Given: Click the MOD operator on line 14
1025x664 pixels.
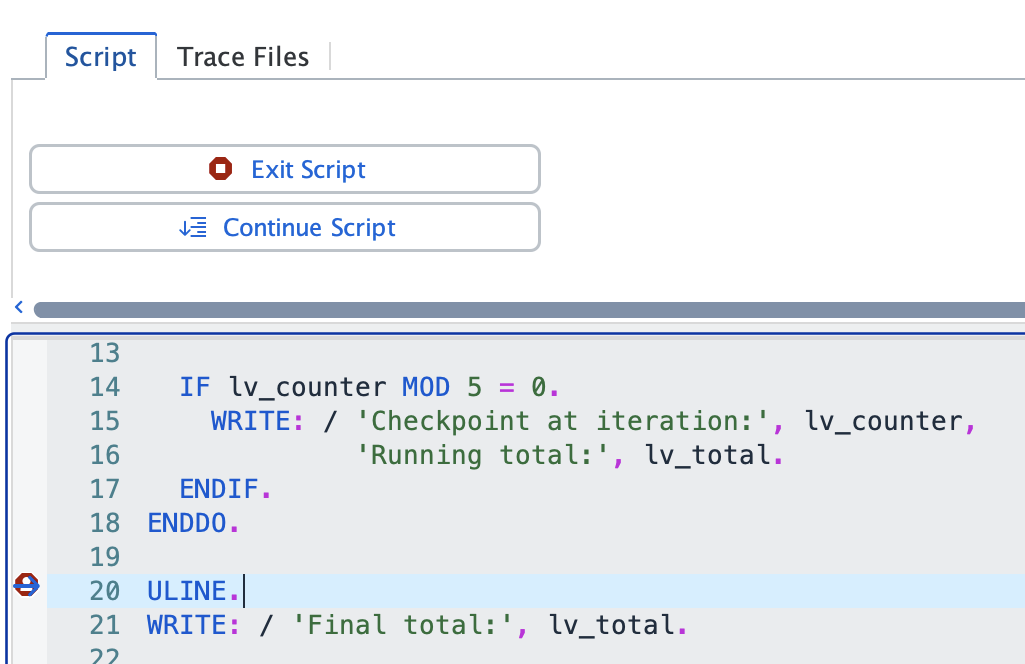Looking at the screenshot, I should click(x=426, y=387).
